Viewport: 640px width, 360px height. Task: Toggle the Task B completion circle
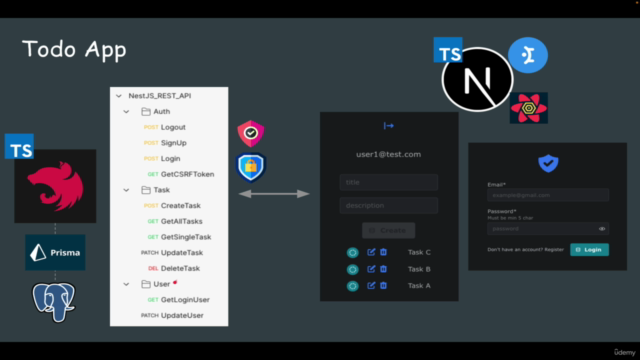click(353, 269)
